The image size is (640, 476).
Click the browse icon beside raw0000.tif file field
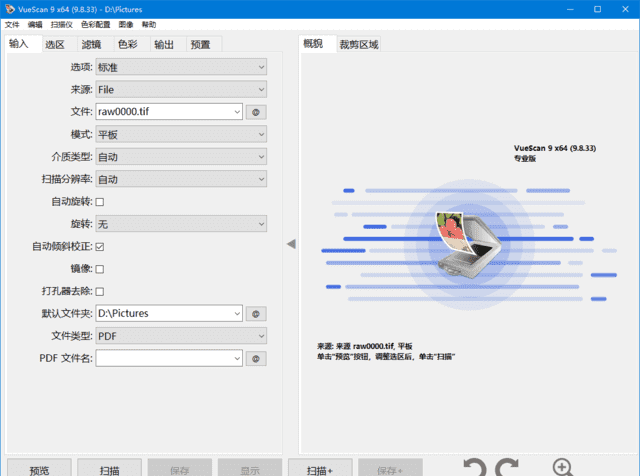click(256, 112)
